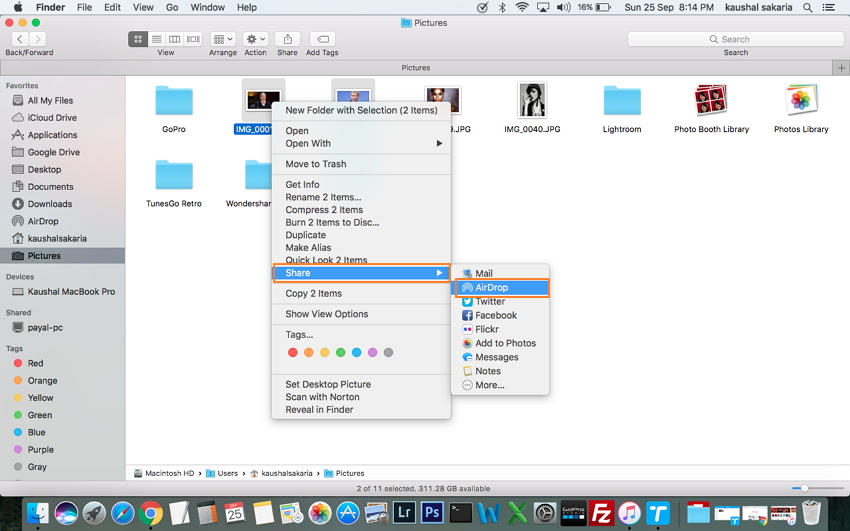Screen dimensions: 850x531
Task: Click the Add Tags toolbar icon
Action: (322, 39)
